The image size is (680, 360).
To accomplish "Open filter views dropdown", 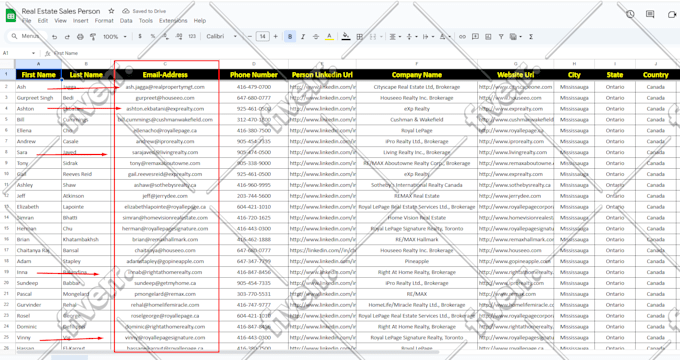I will (516, 37).
